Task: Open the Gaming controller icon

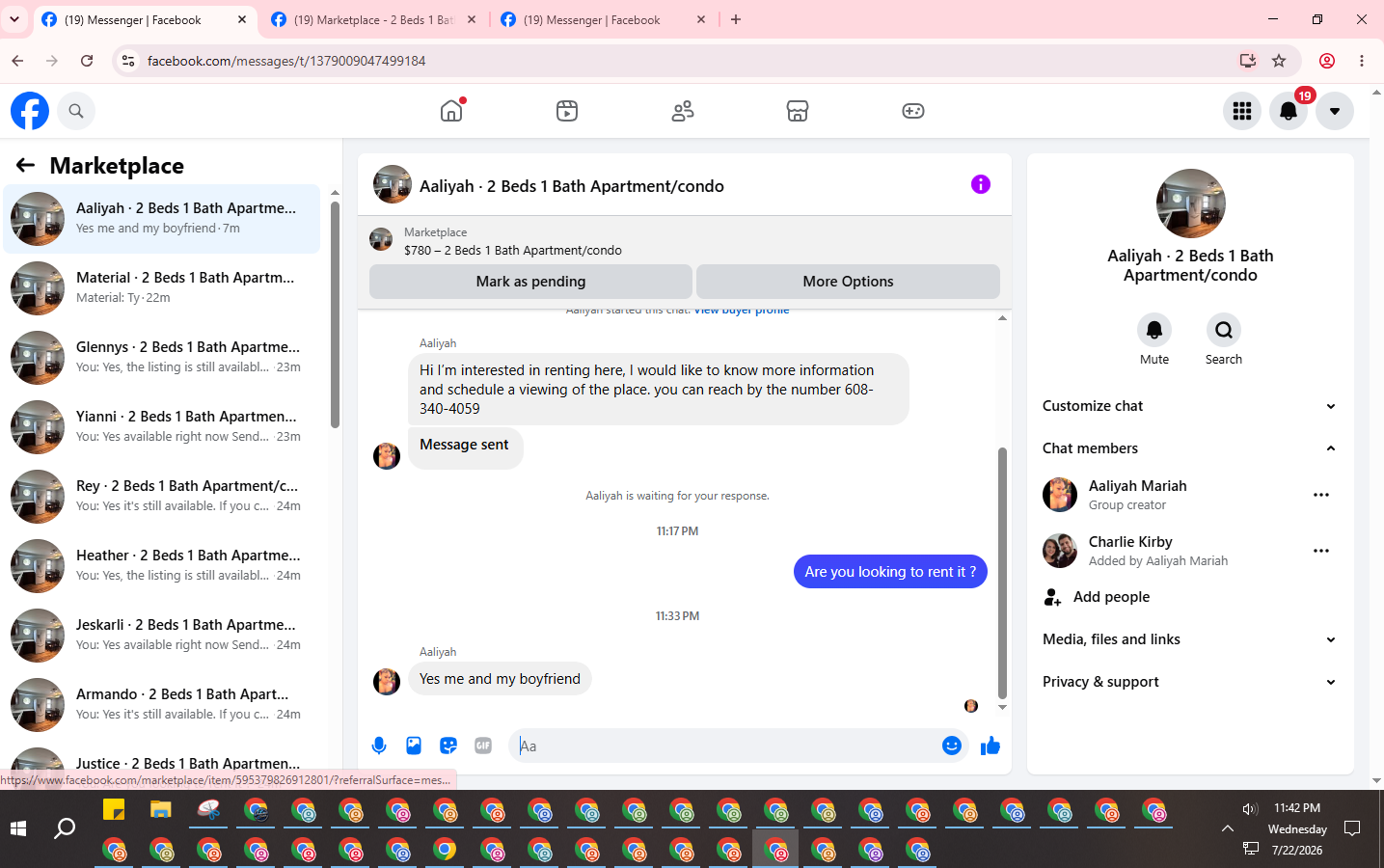Action: point(913,111)
